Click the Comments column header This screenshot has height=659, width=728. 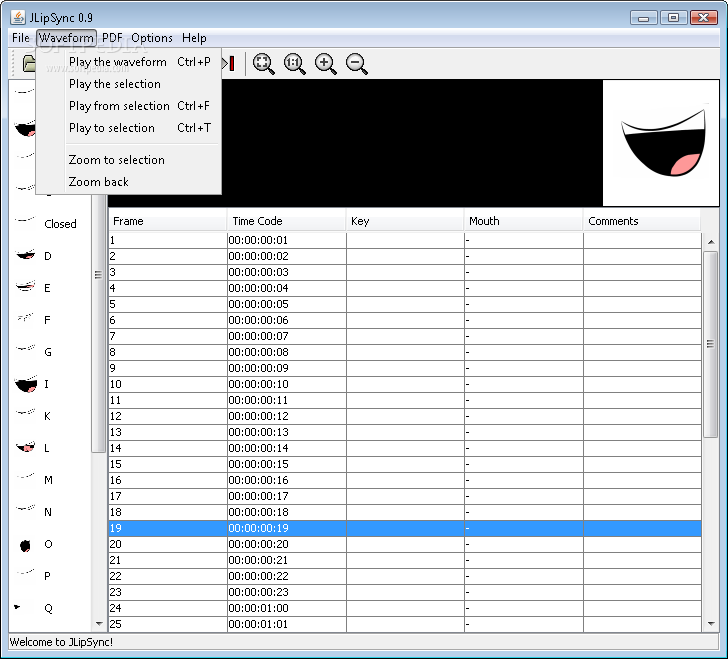pos(642,221)
